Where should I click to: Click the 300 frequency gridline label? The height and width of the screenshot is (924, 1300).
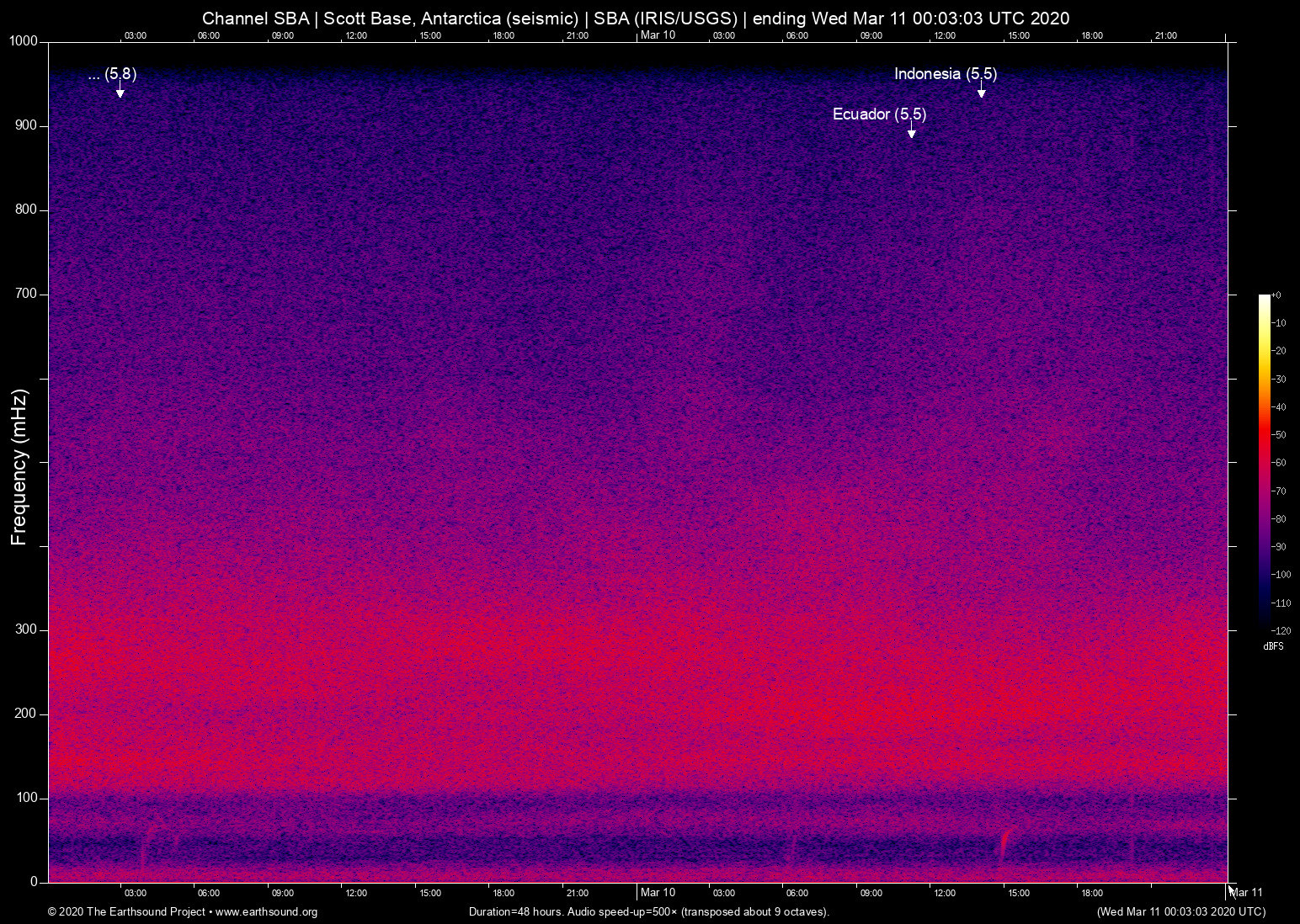click(x=26, y=629)
